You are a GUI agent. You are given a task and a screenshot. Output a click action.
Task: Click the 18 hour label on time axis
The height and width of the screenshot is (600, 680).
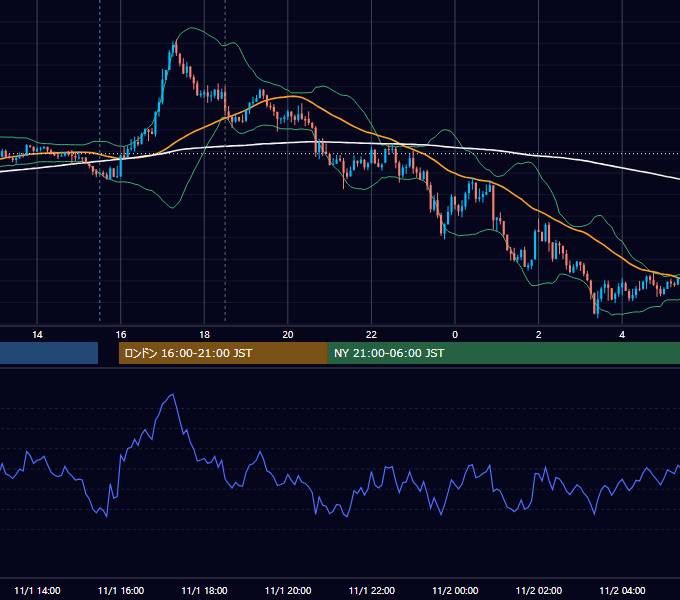[204, 335]
